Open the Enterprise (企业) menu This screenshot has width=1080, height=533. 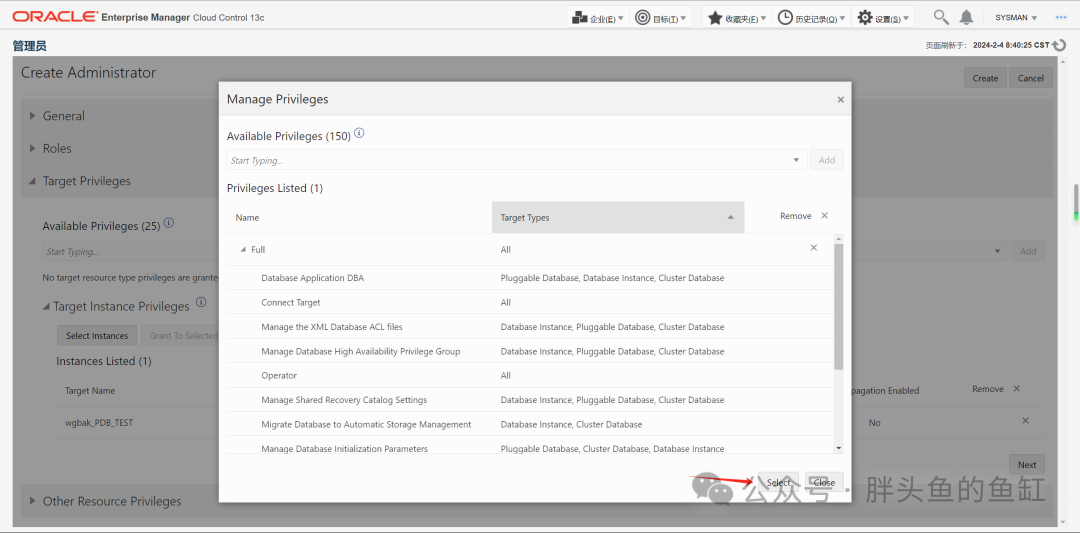(598, 18)
